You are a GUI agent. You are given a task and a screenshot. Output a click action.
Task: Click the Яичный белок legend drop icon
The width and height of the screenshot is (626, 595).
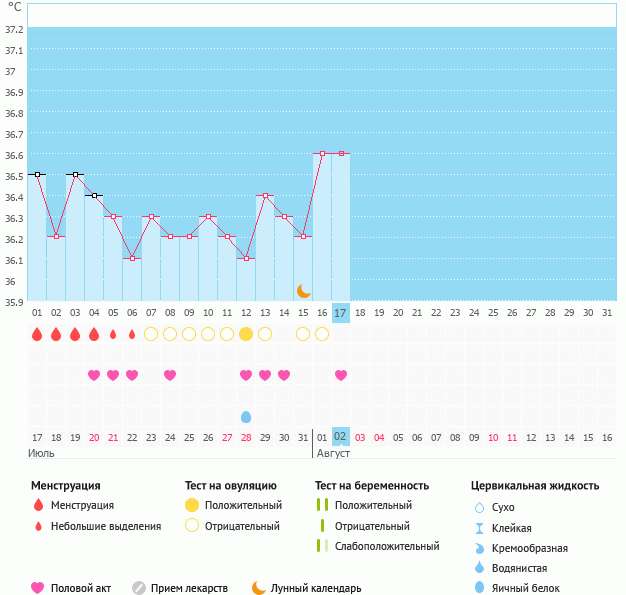478,588
